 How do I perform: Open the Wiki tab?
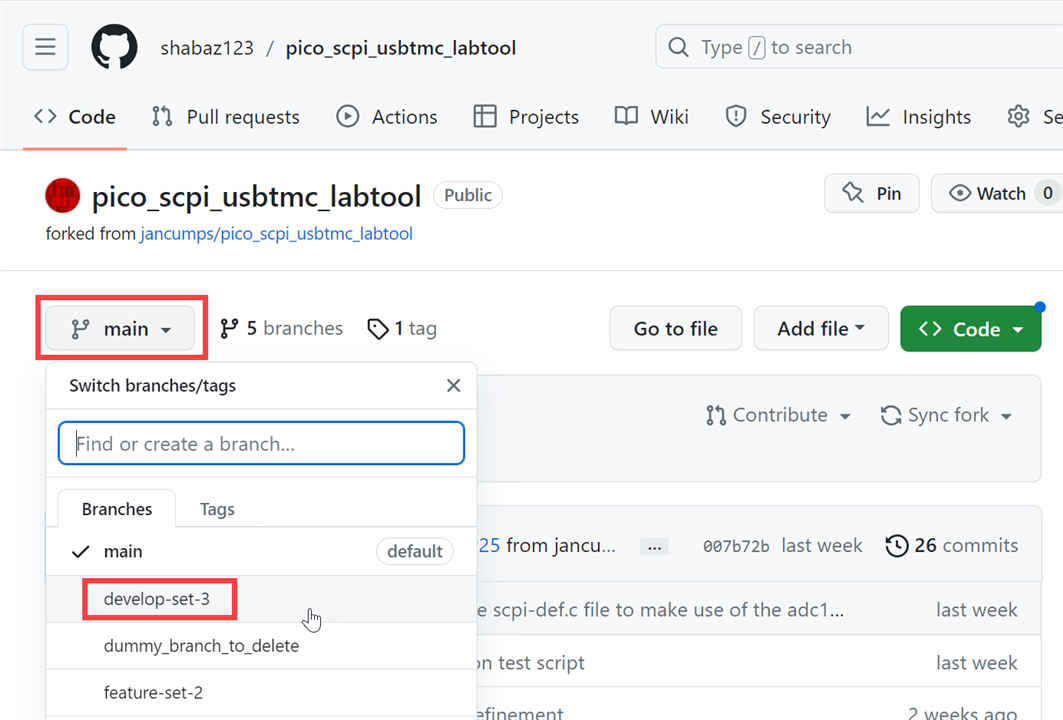(651, 117)
